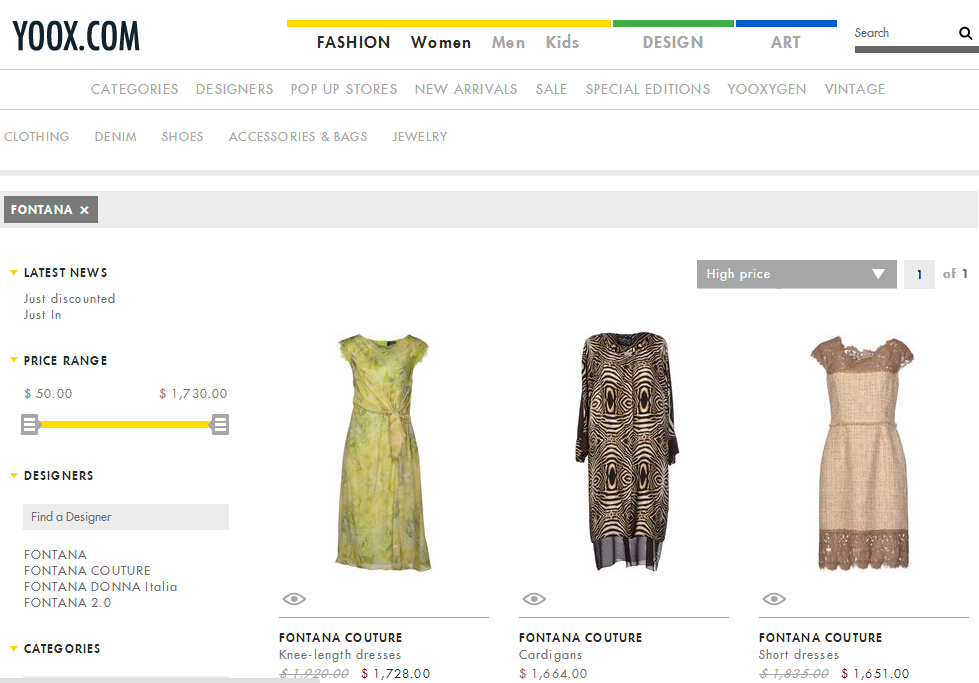Click the minimum price slider handle
This screenshot has height=683, width=979.
[29, 425]
